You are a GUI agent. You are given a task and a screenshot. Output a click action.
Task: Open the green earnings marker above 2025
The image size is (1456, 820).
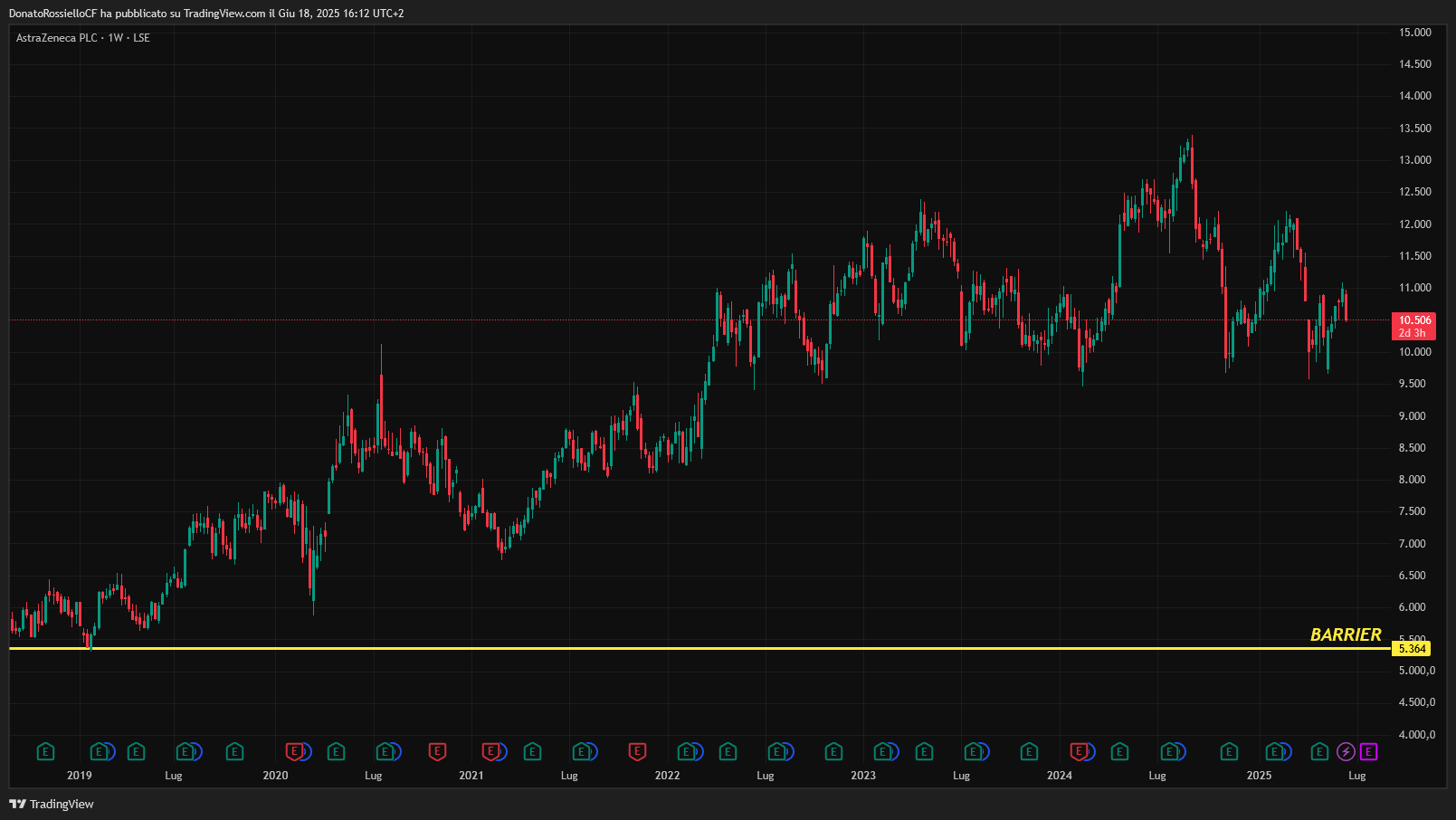pyautogui.click(x=1274, y=751)
